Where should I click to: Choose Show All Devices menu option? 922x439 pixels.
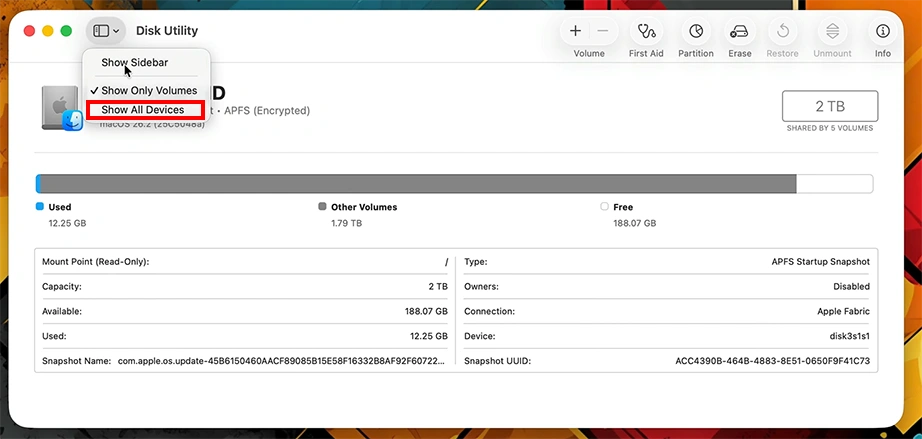click(x=142, y=110)
